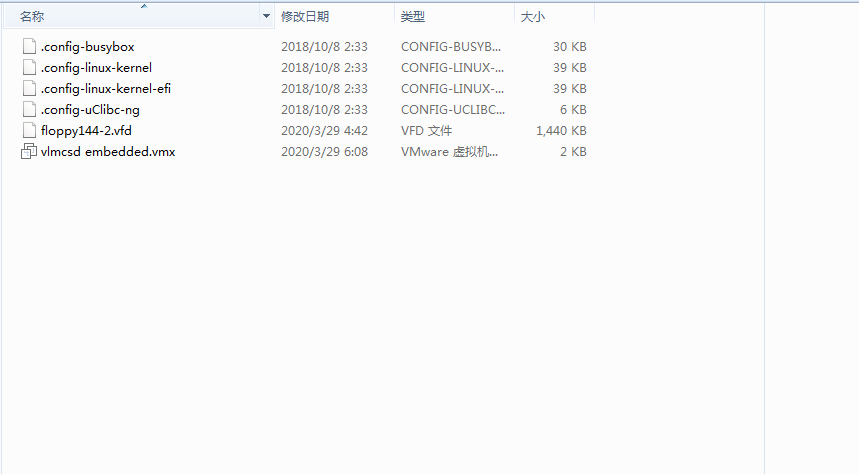Select the .config-busybox file icon
This screenshot has width=859, height=474.
(29, 47)
